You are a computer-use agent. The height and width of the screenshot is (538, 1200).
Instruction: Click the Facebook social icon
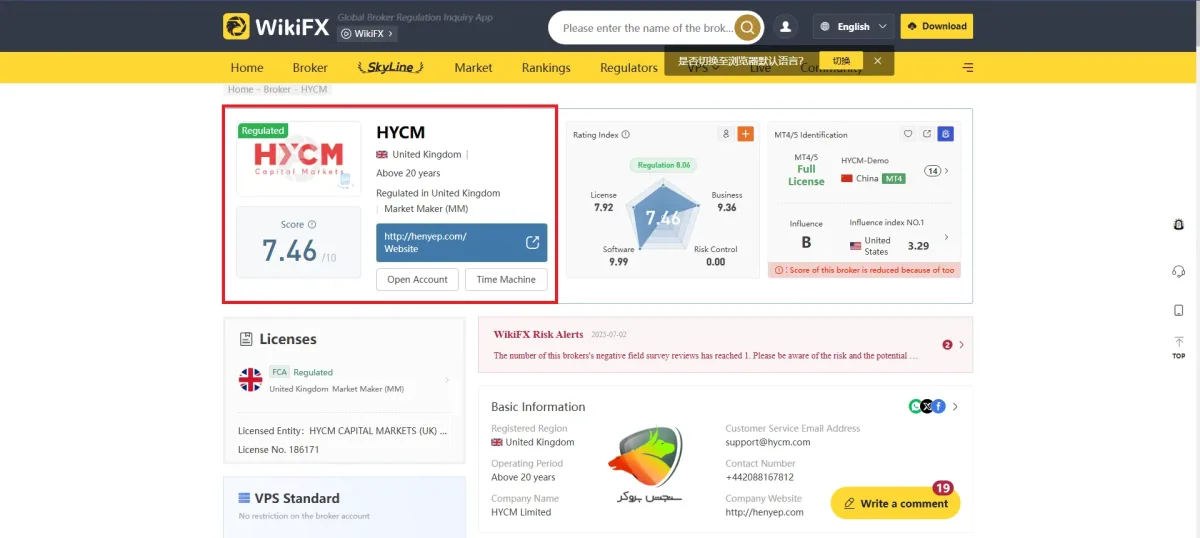tap(939, 406)
